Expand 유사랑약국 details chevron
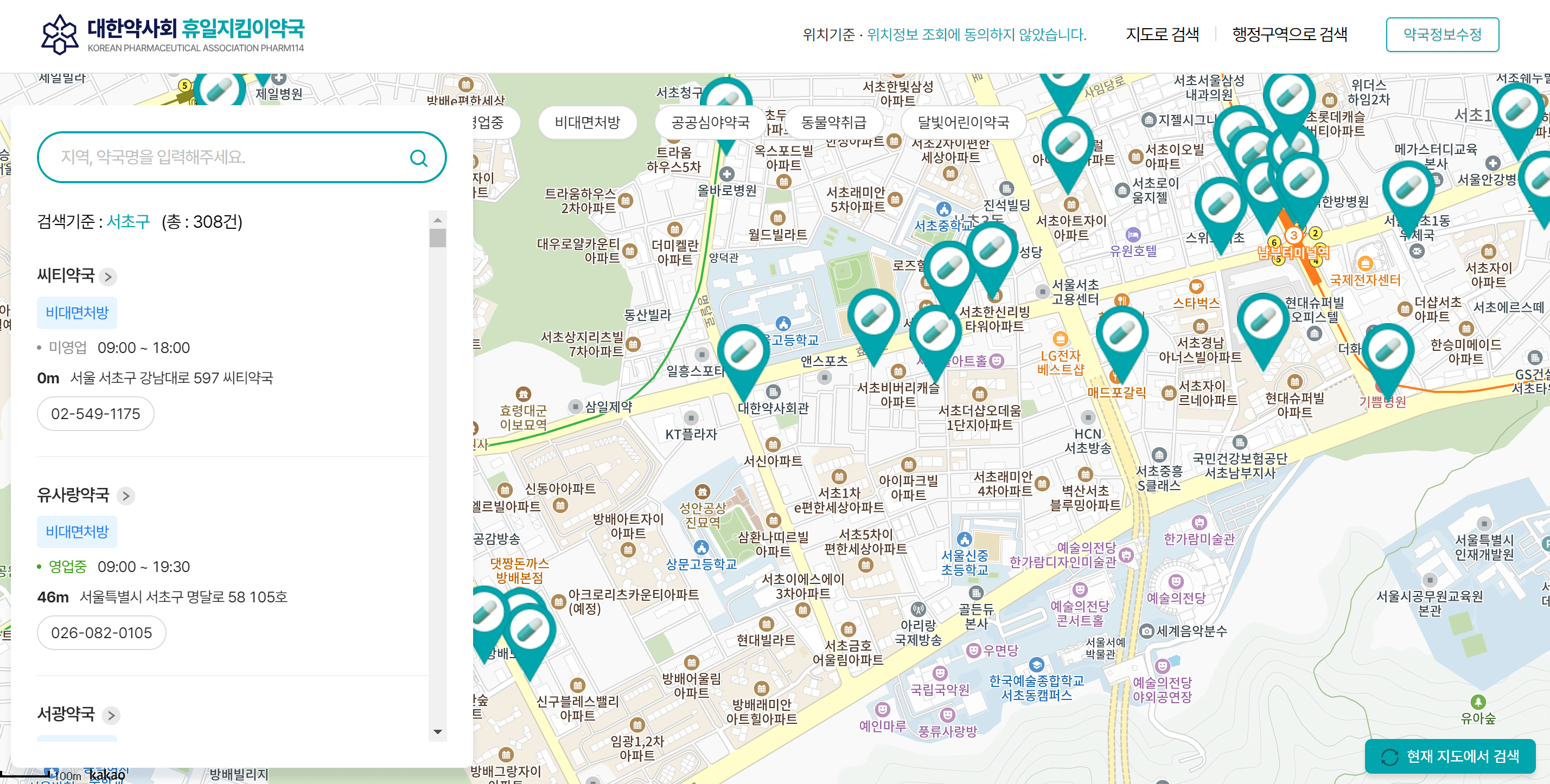Image resolution: width=1550 pixels, height=784 pixels. coord(126,496)
